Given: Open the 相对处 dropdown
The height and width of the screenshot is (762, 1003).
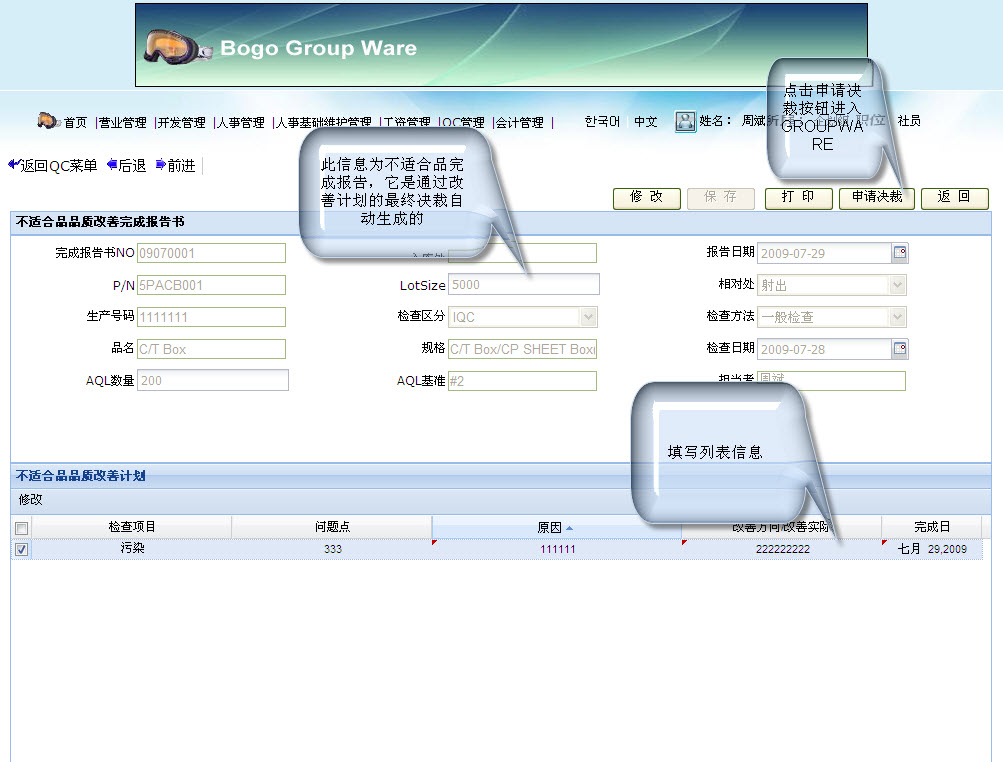Looking at the screenshot, I should (897, 285).
